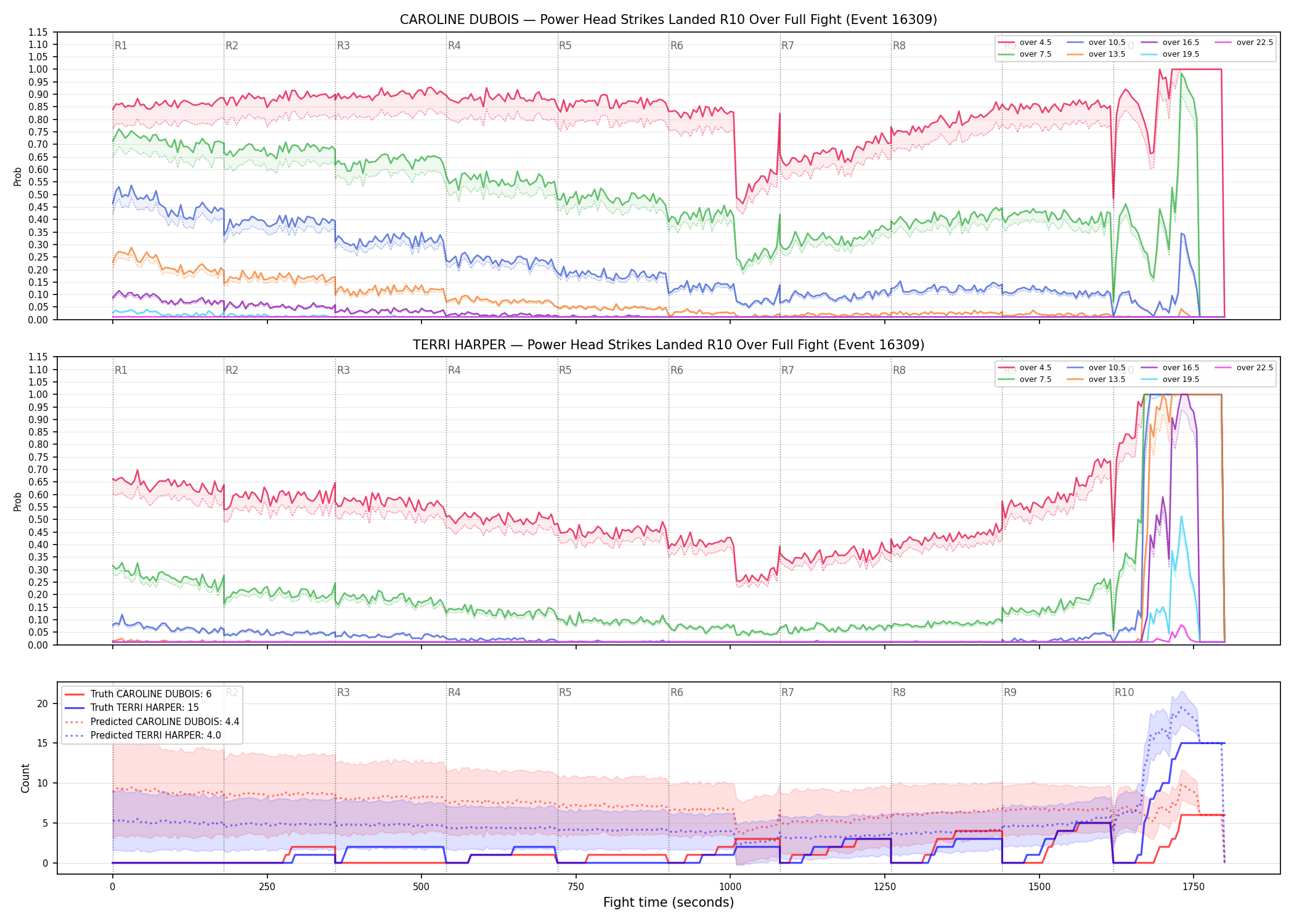The width and height of the screenshot is (1294, 924).
Task: Click the 'Truth TERRI HARPER: 15' legend entry
Action: pyautogui.click(x=132, y=708)
